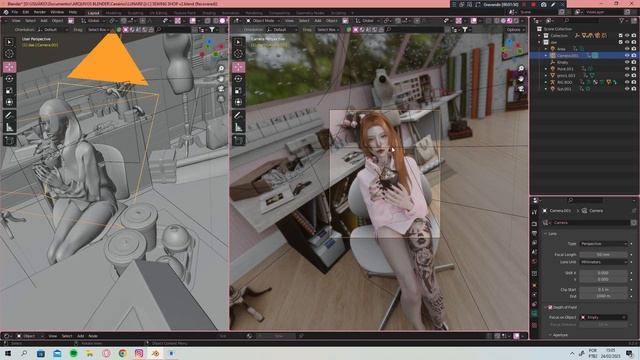
Task: Click View in the left viewport header
Action: (x=16, y=20)
